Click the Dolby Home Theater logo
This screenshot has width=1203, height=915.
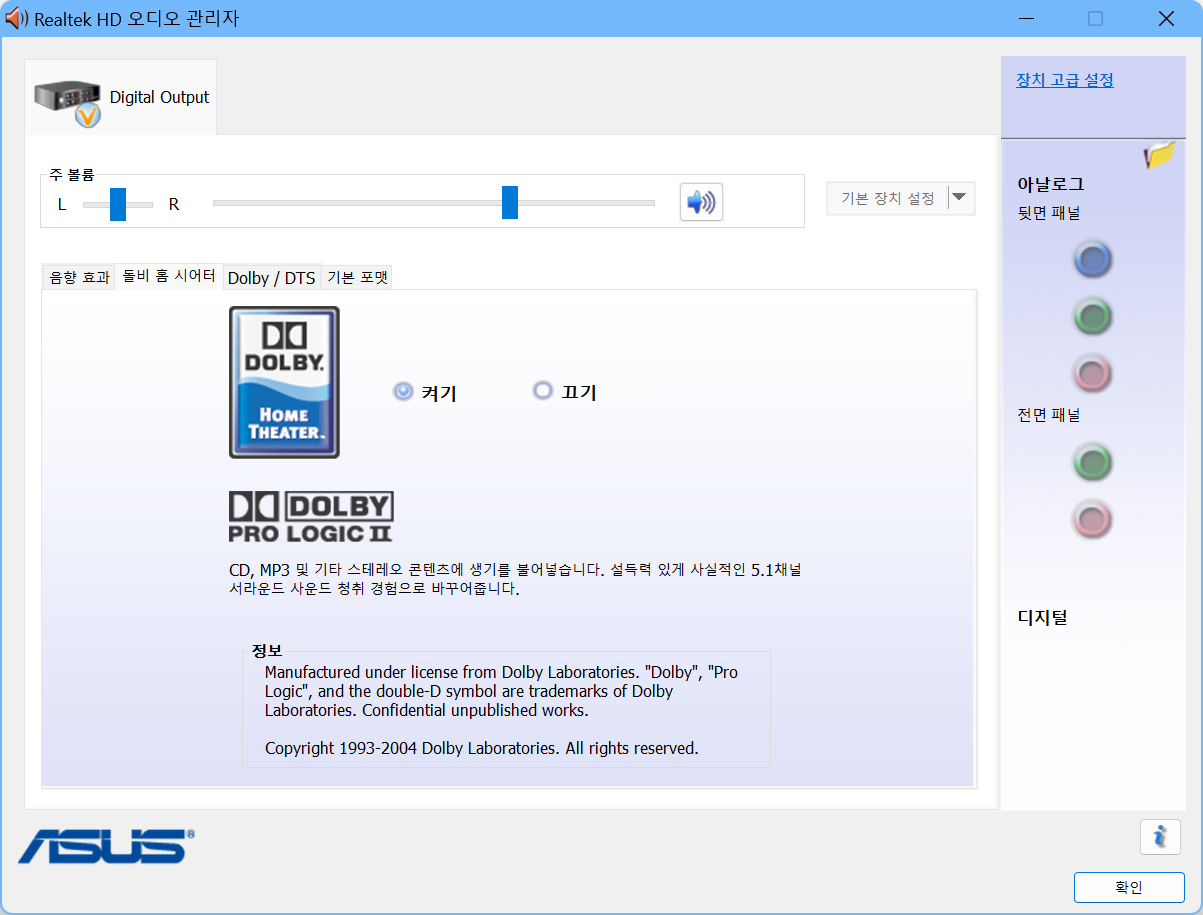(x=284, y=382)
